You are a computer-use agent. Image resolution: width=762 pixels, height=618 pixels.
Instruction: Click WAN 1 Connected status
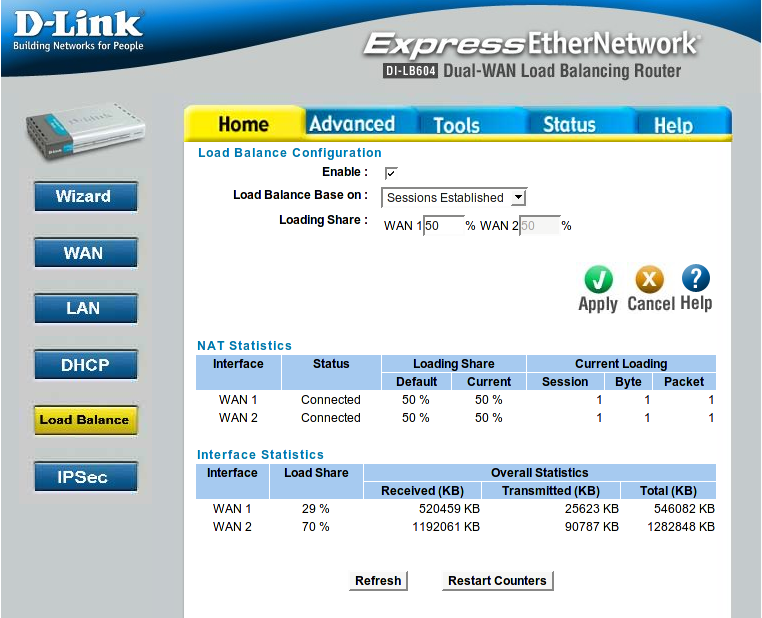tap(331, 400)
